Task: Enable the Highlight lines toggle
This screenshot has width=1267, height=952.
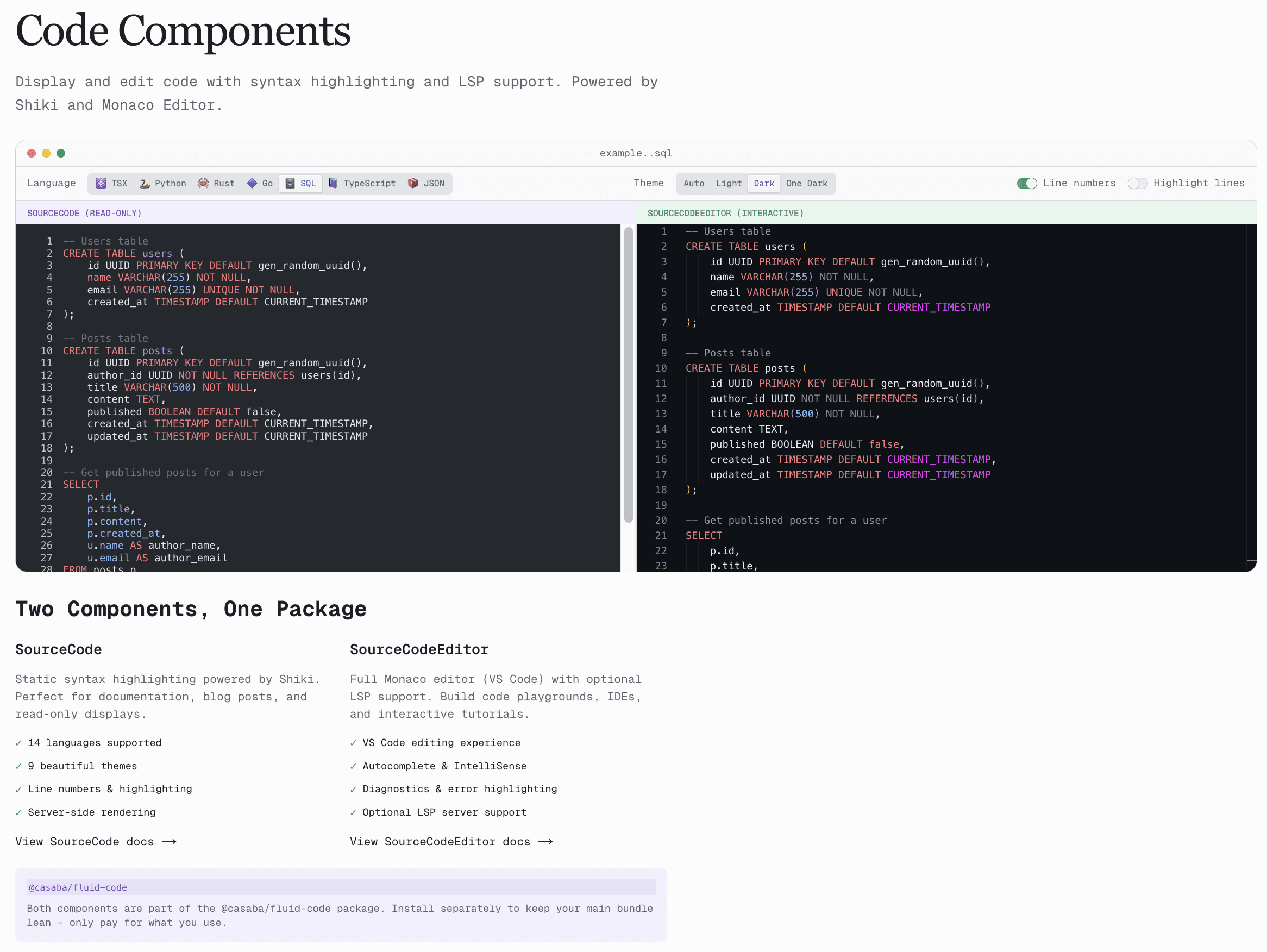Action: pyautogui.click(x=1137, y=183)
